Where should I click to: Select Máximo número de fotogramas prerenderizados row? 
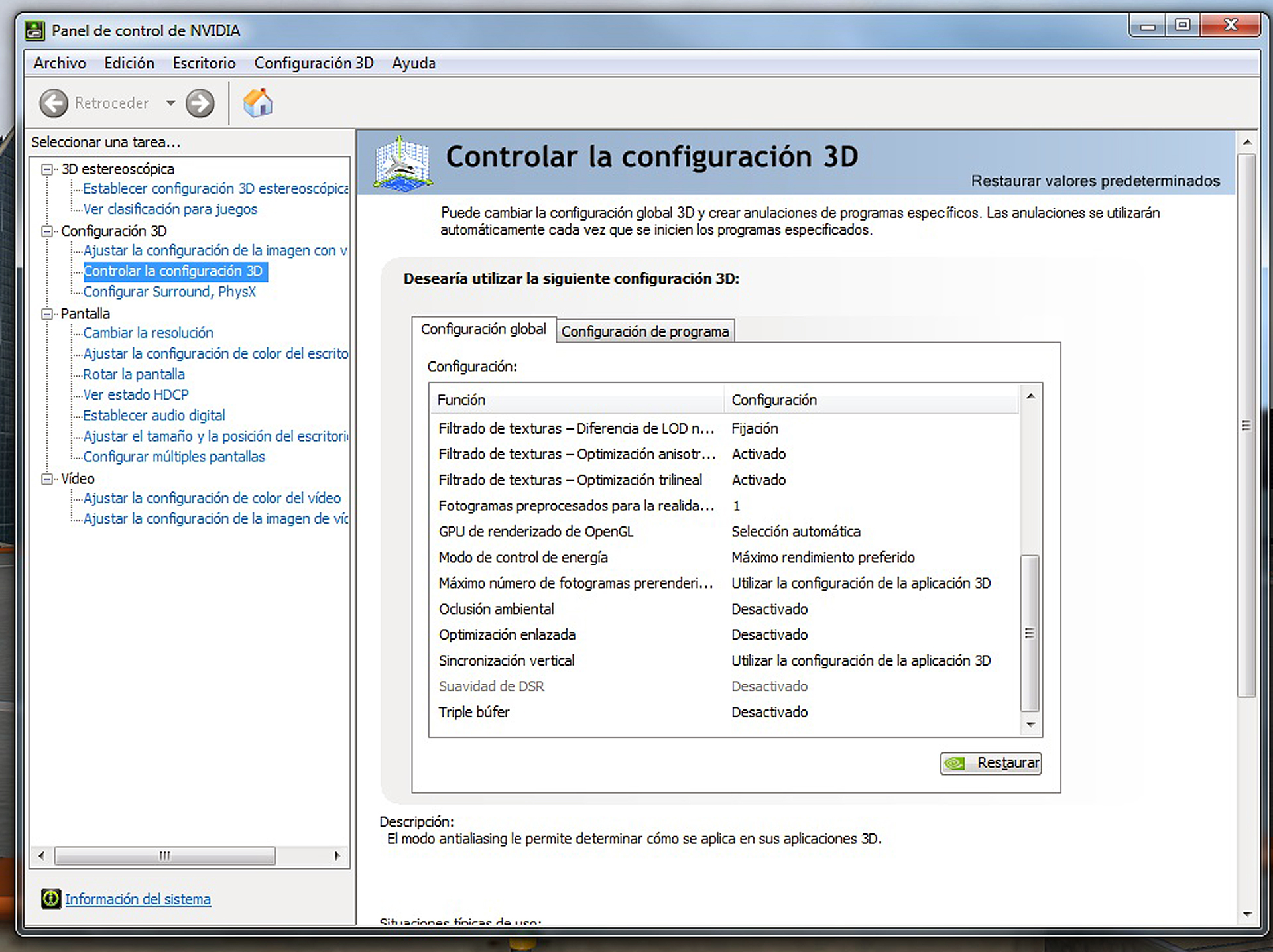click(724, 583)
